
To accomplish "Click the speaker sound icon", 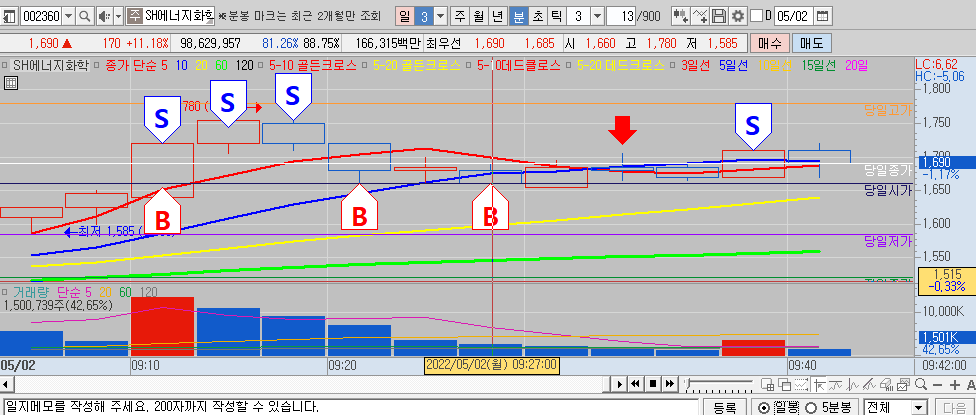I will (105, 16).
